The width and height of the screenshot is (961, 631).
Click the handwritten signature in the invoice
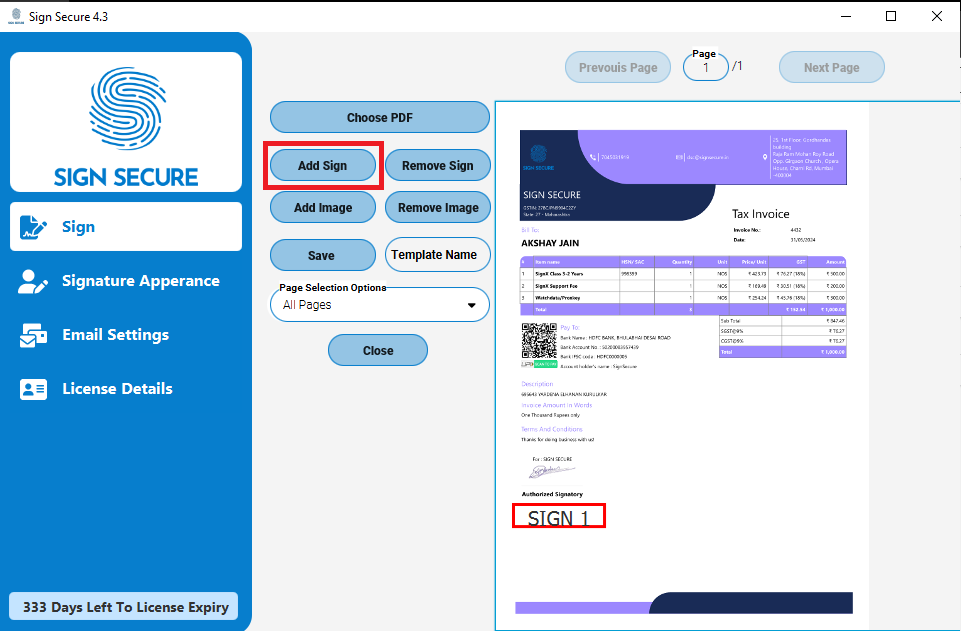(x=552, y=471)
